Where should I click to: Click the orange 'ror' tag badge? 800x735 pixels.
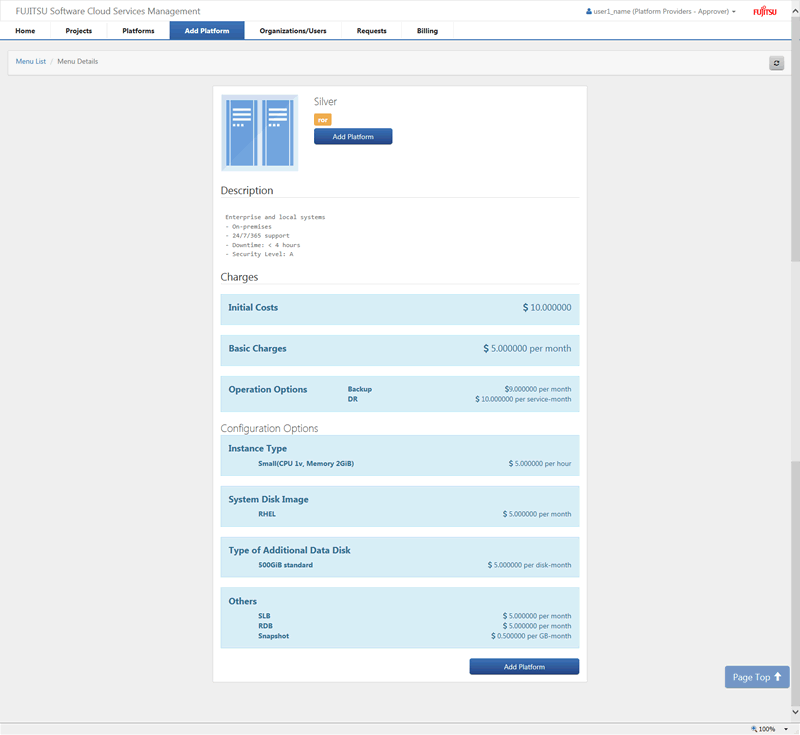click(322, 120)
